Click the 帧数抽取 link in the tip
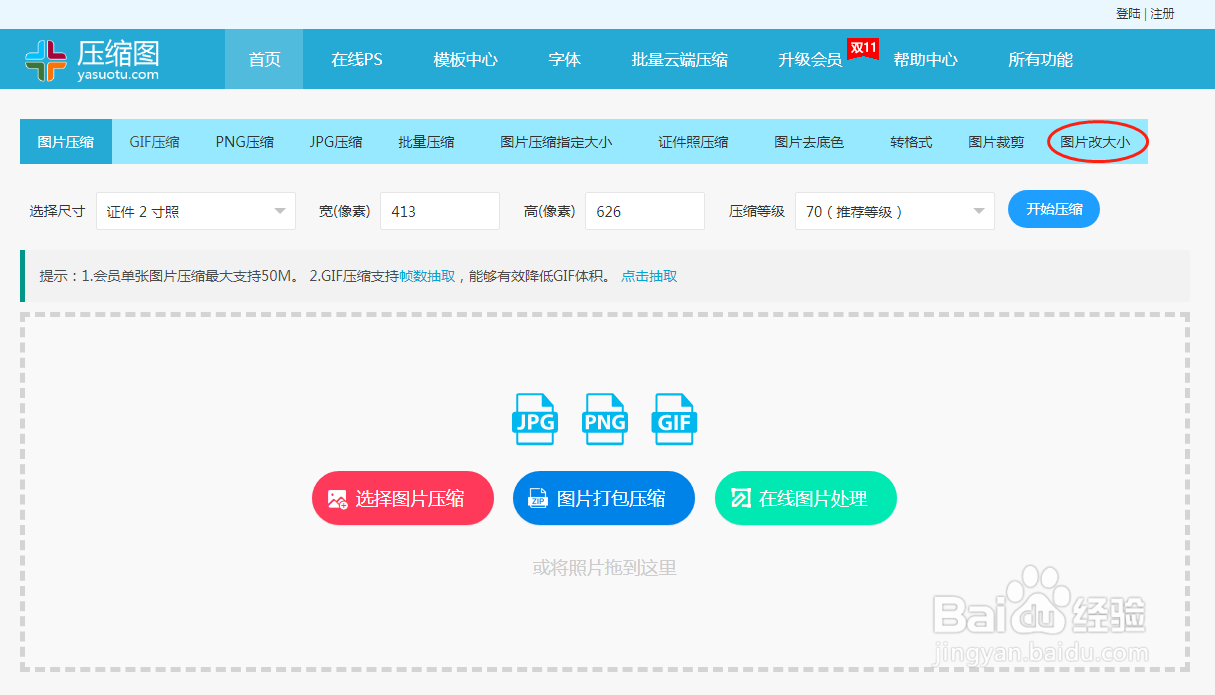The width and height of the screenshot is (1215, 695). tap(427, 276)
